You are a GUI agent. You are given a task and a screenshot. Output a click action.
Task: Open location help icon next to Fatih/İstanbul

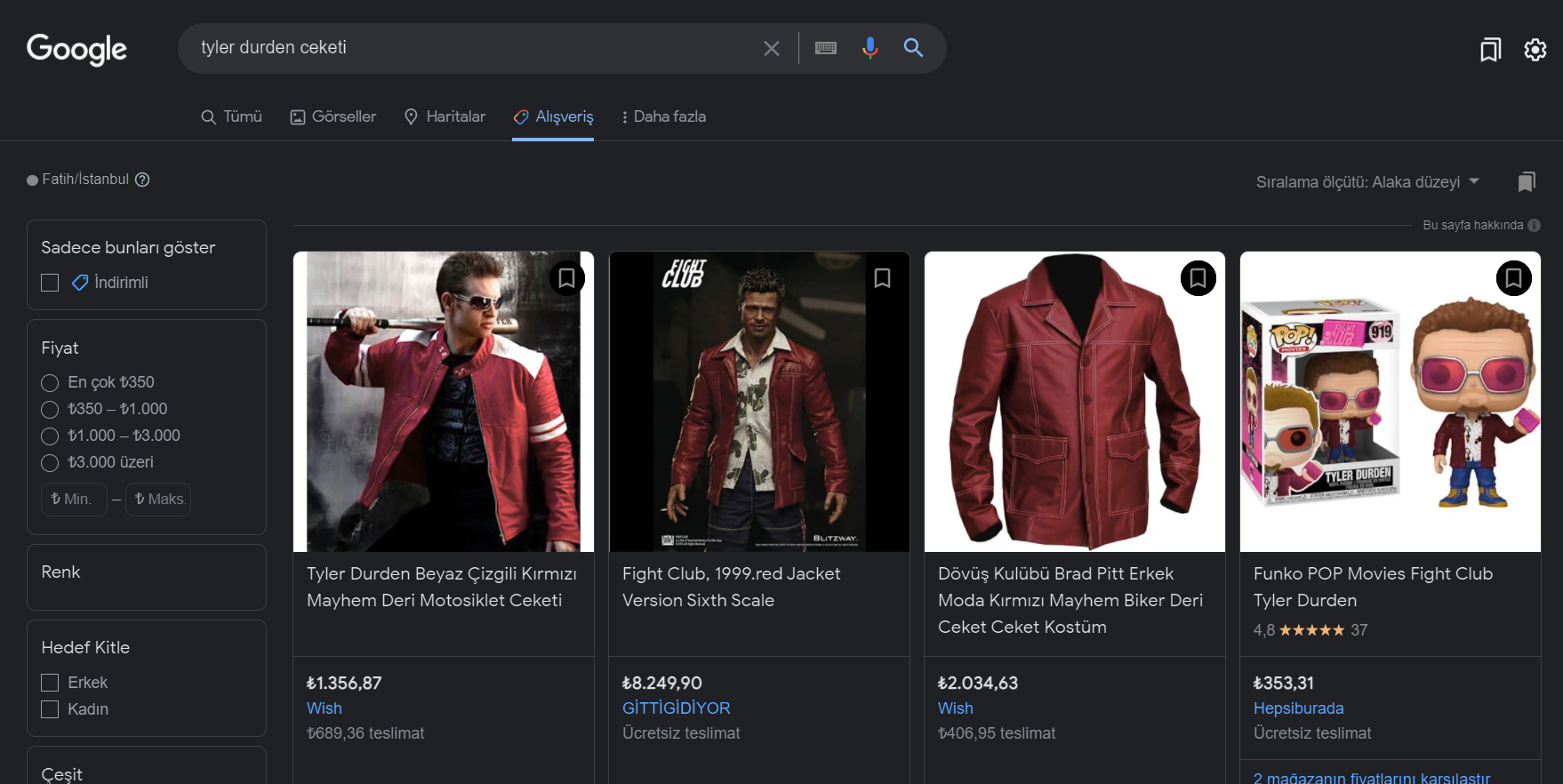pos(142,180)
